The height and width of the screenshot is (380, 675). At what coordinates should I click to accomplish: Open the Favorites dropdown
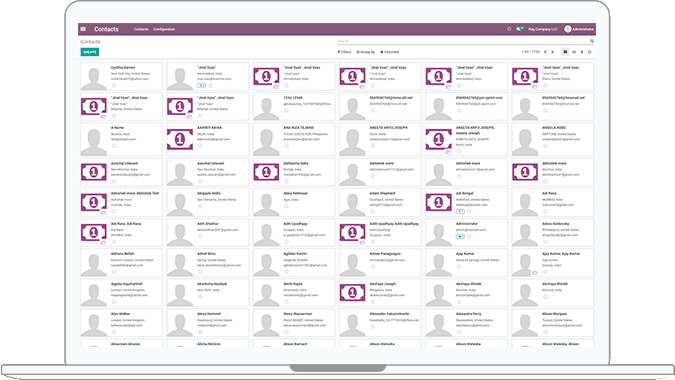coord(390,52)
